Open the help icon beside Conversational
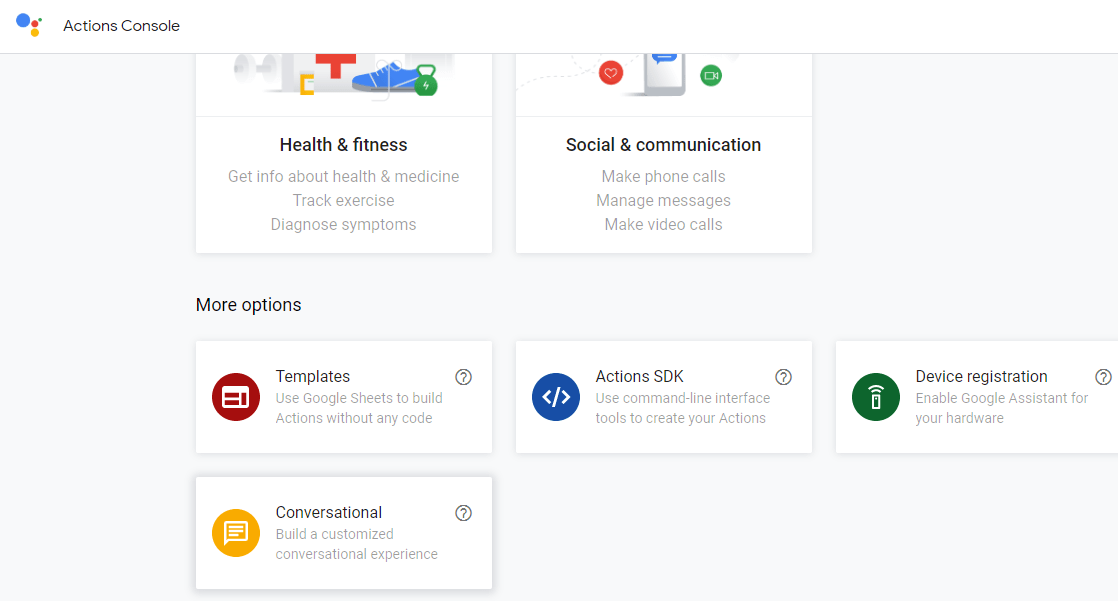 tap(463, 513)
